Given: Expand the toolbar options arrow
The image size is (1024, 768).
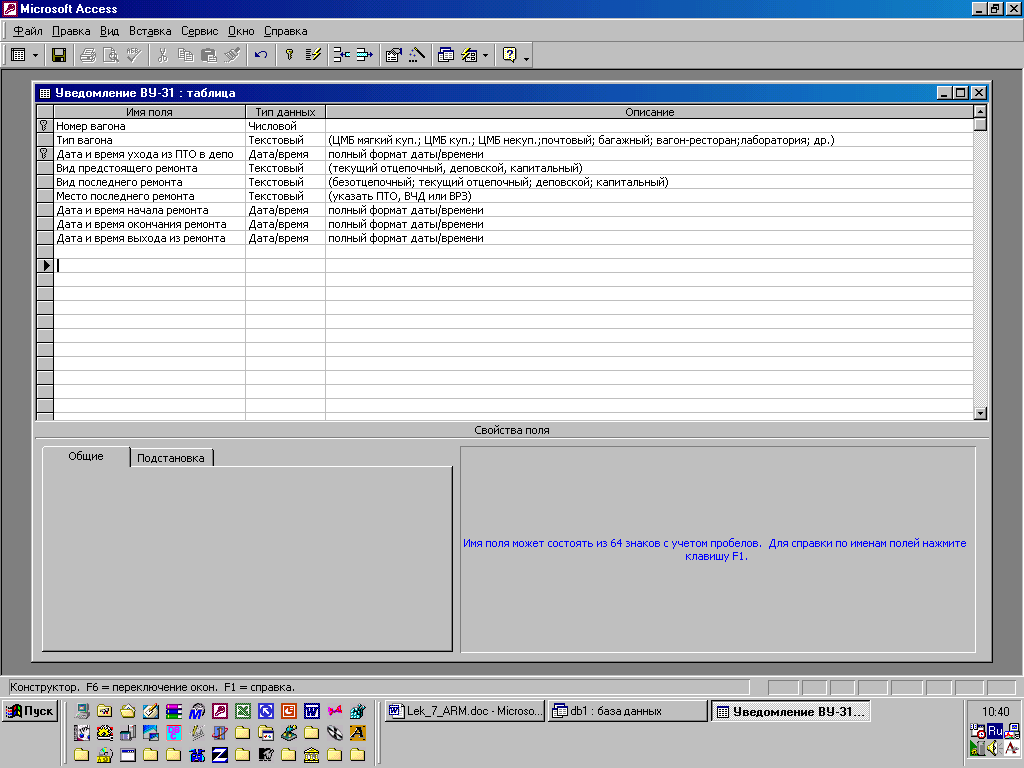Looking at the screenshot, I should (x=526, y=59).
